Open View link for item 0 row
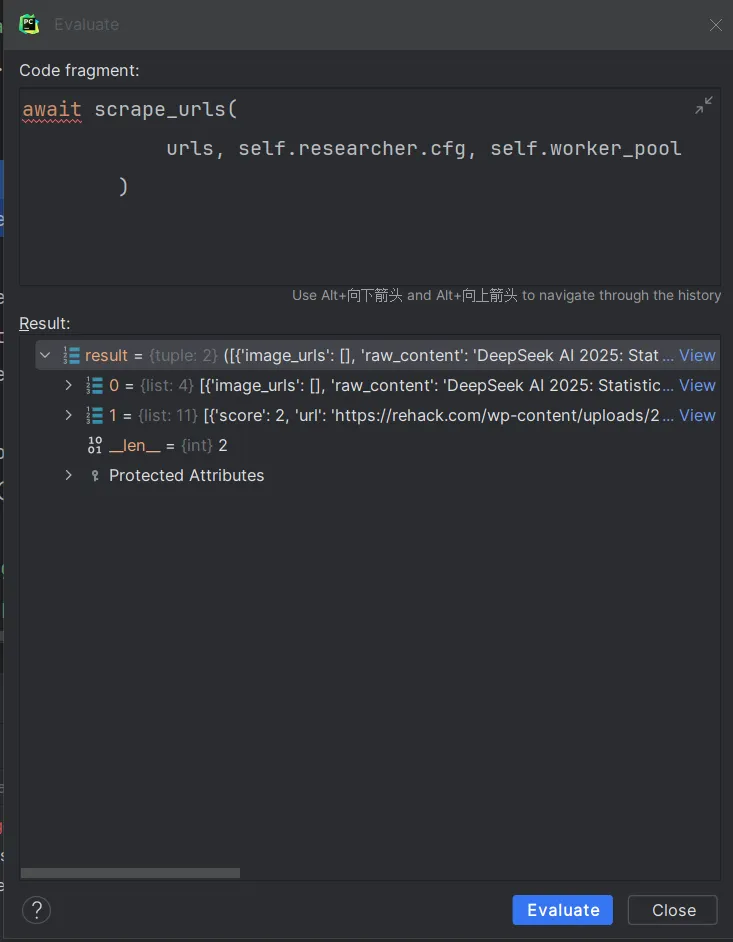Viewport: 733px width, 942px height. point(697,385)
